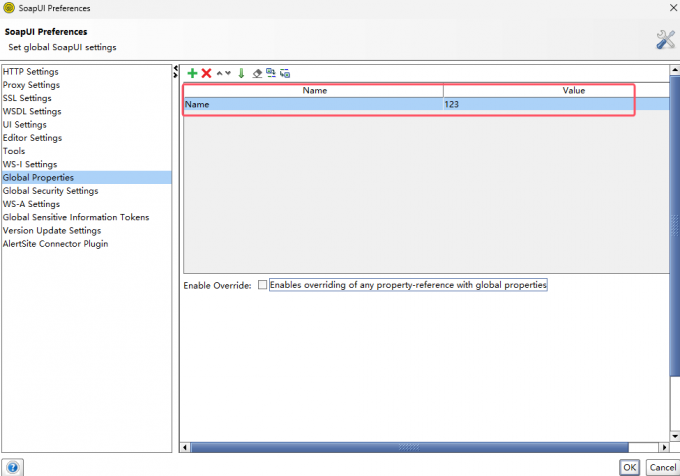Click the horizontal scrollbar left arrow
This screenshot has height=476, width=680.
tap(185, 447)
